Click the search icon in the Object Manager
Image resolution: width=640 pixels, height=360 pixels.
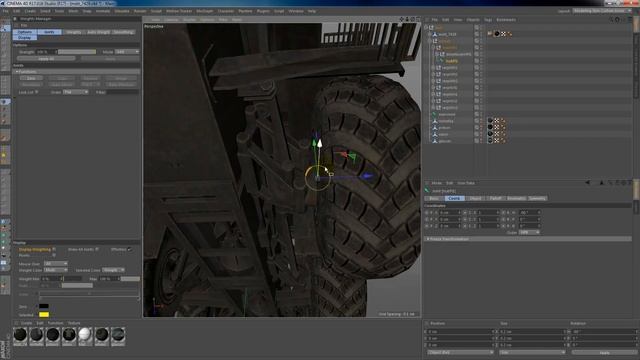611,20
